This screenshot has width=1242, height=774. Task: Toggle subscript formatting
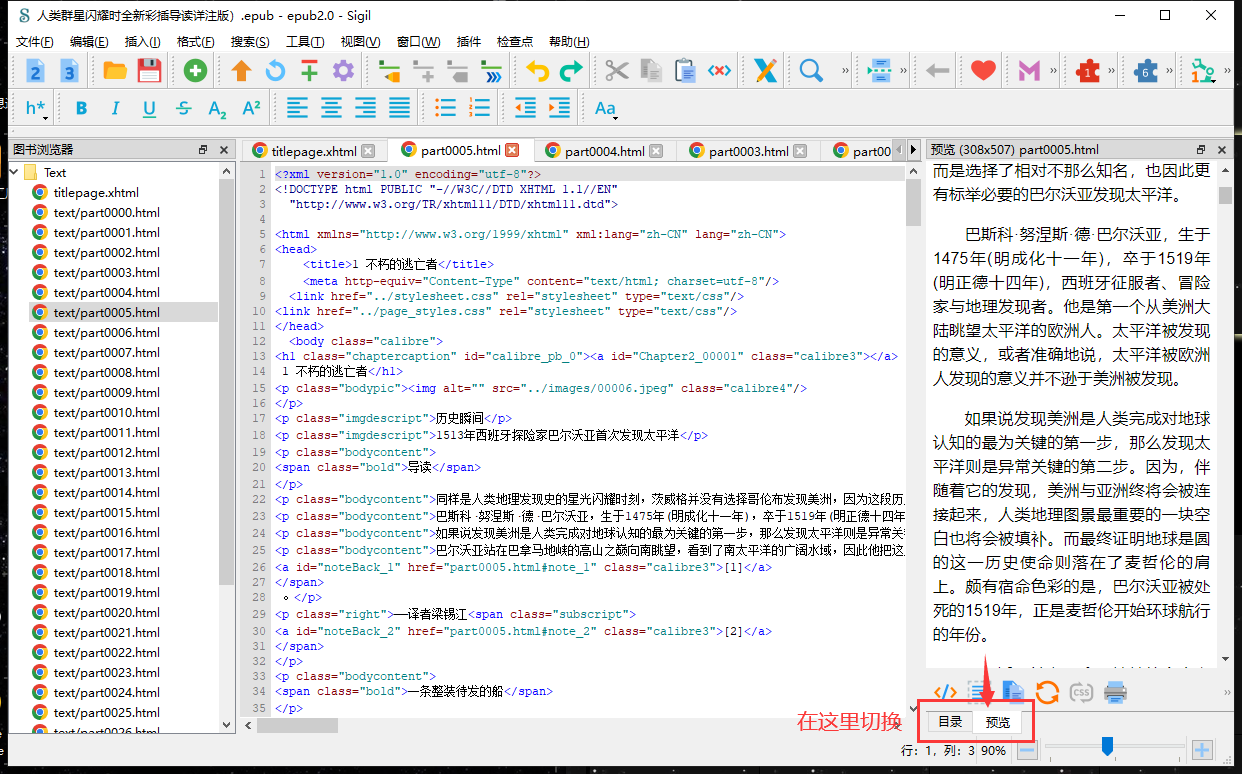pyautogui.click(x=217, y=108)
